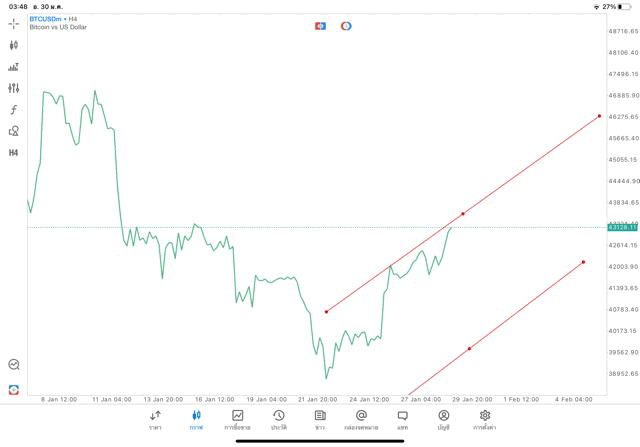Viewport: 640px width, 447px height.
Task: Open the แชท (Chat) tab
Action: pos(402,419)
